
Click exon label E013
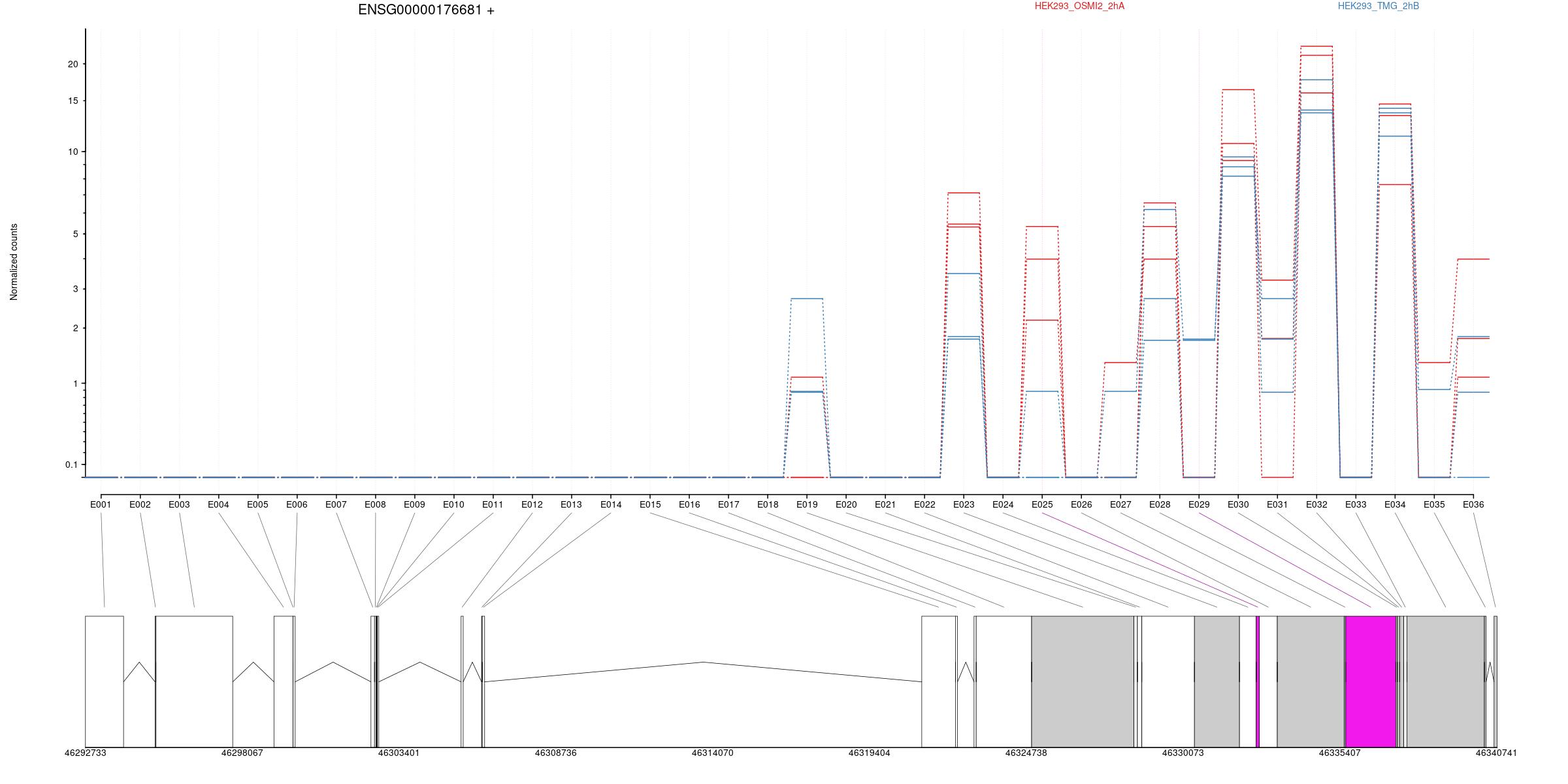(571, 504)
